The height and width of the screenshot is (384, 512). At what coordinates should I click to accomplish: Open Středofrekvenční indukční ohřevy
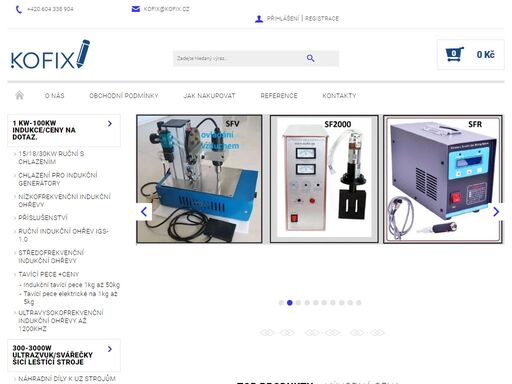pyautogui.click(x=51, y=257)
